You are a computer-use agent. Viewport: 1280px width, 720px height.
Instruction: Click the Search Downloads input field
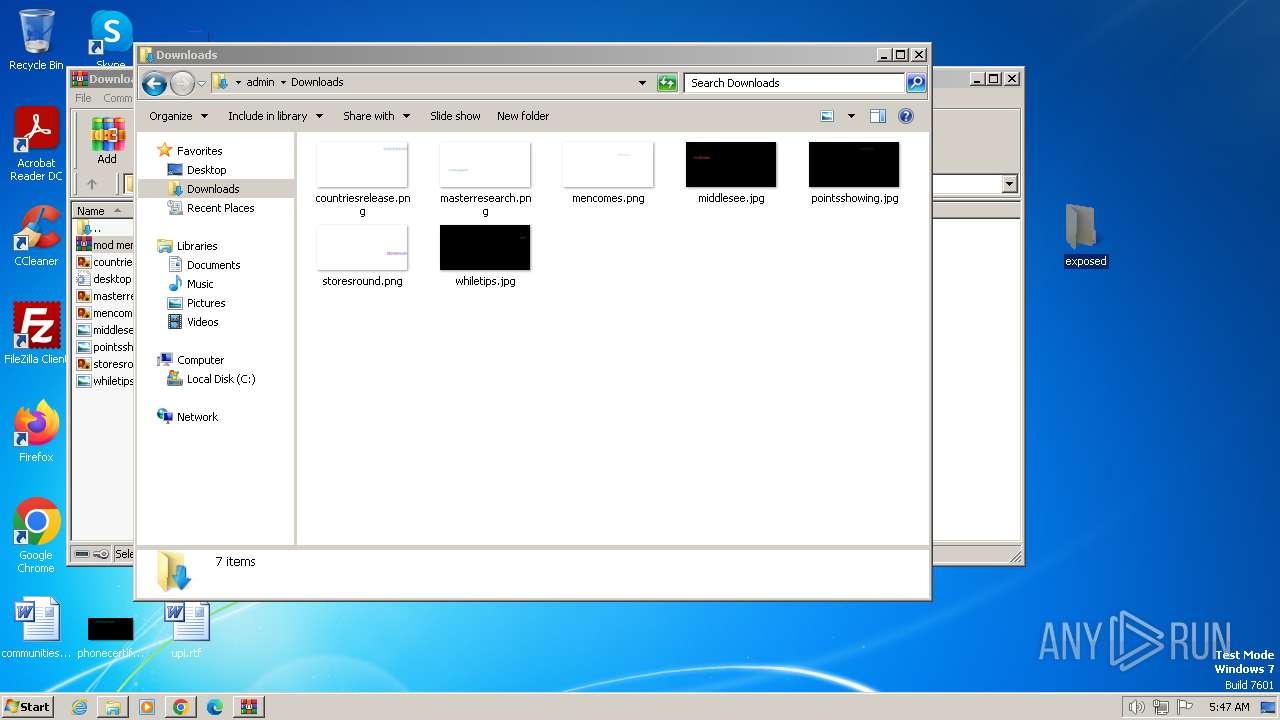coord(795,83)
